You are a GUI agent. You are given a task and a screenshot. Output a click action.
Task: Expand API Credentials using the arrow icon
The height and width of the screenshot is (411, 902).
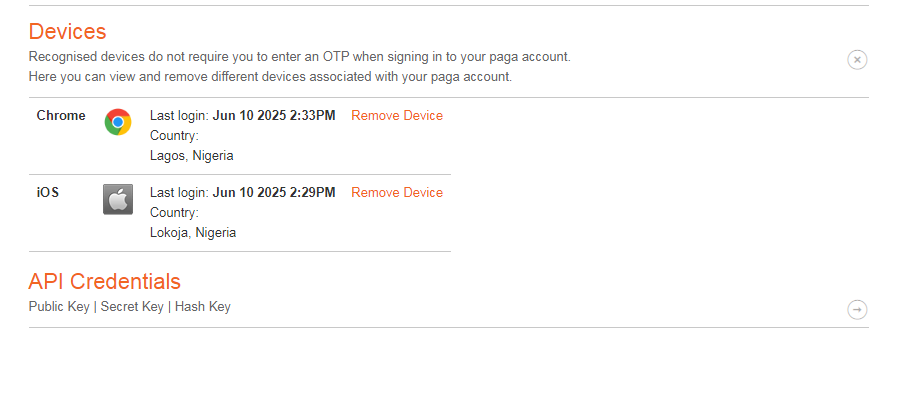click(x=857, y=310)
